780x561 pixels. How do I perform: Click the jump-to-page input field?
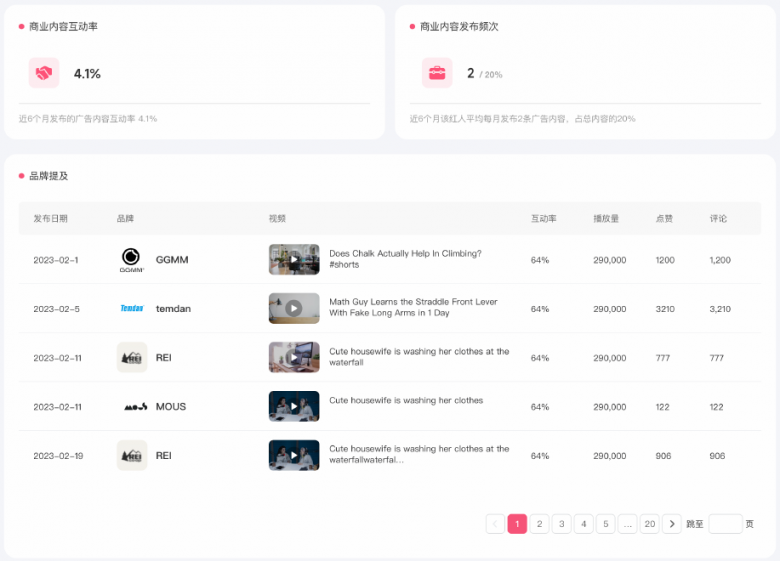(x=725, y=524)
